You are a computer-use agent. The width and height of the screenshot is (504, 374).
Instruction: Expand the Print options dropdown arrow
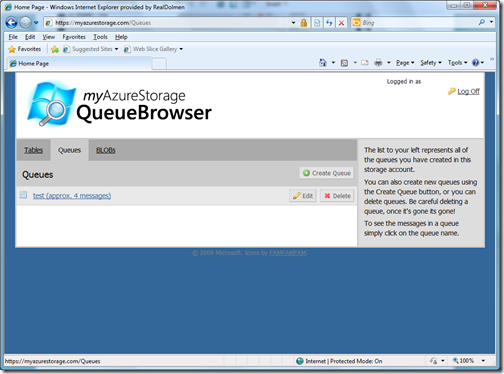coord(389,63)
